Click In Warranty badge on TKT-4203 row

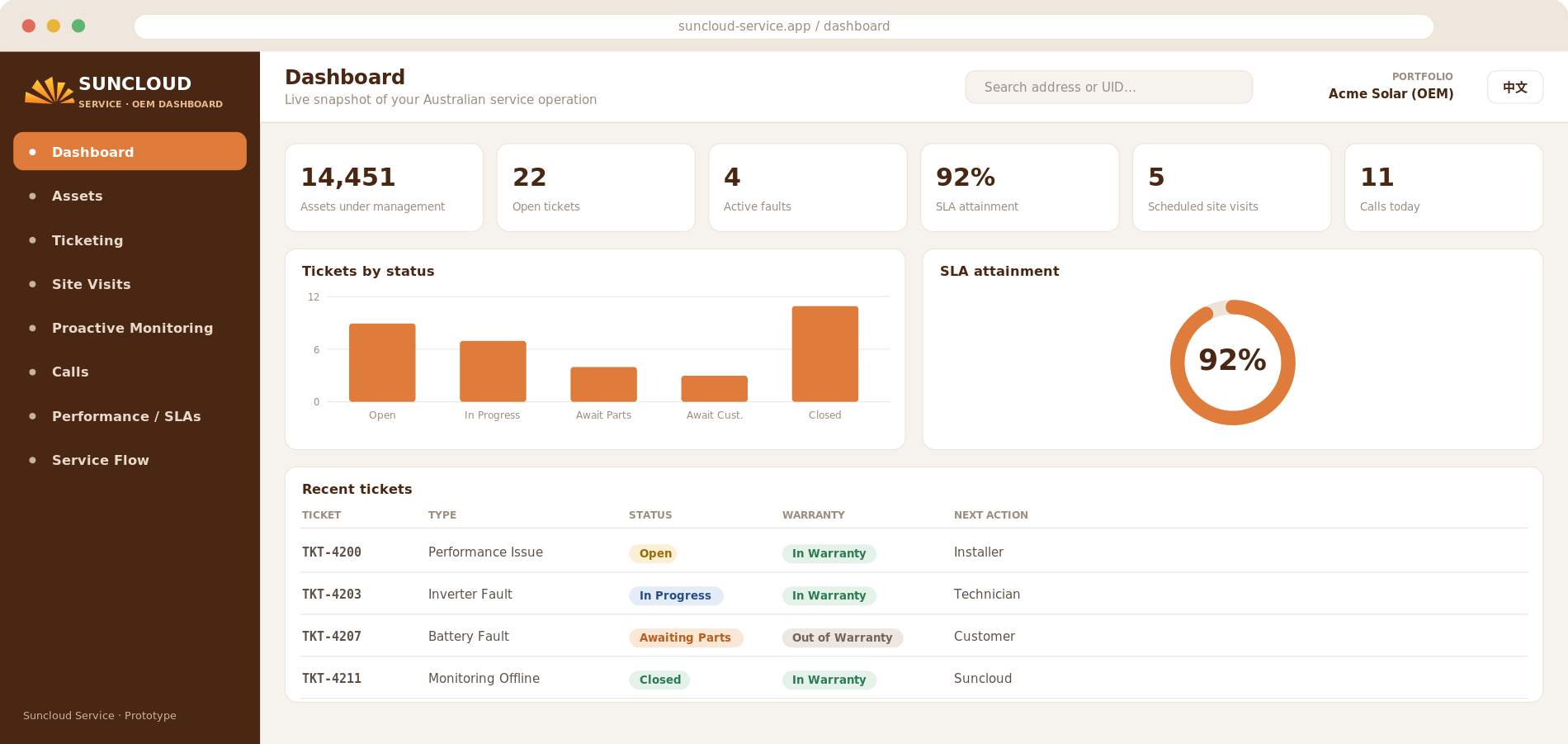pyautogui.click(x=829, y=595)
